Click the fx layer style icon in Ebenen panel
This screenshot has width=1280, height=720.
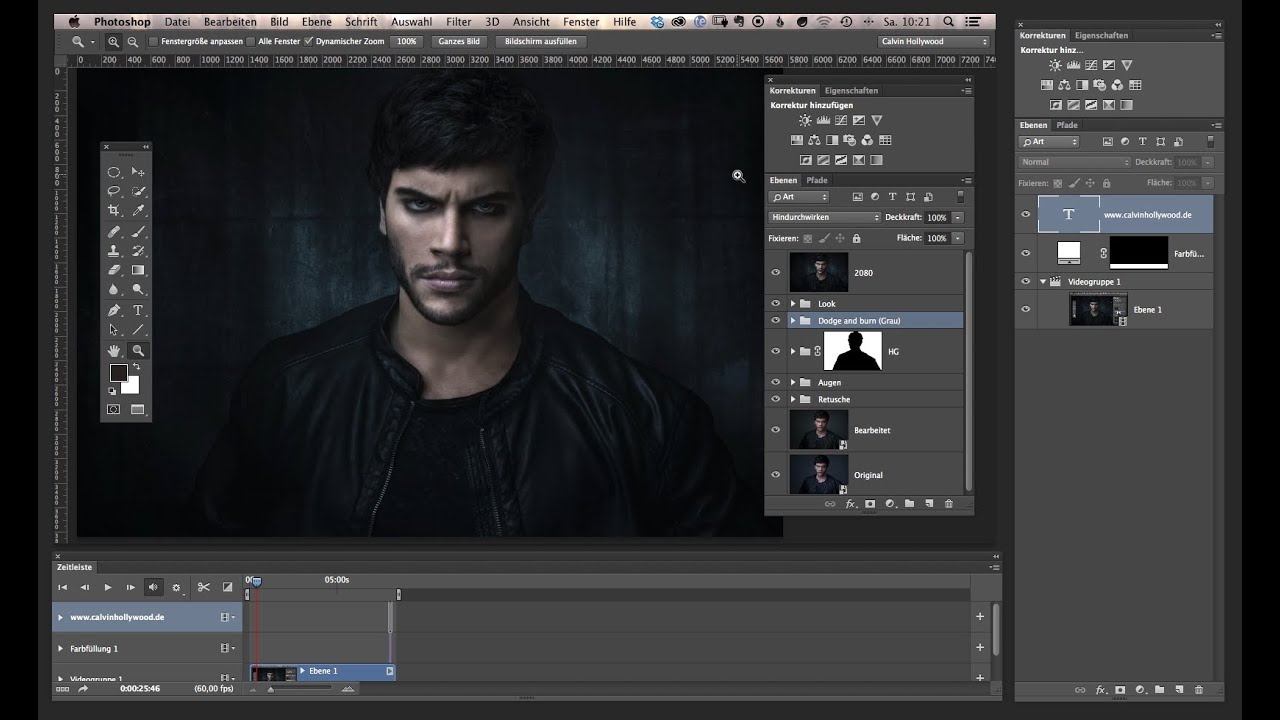[851, 504]
